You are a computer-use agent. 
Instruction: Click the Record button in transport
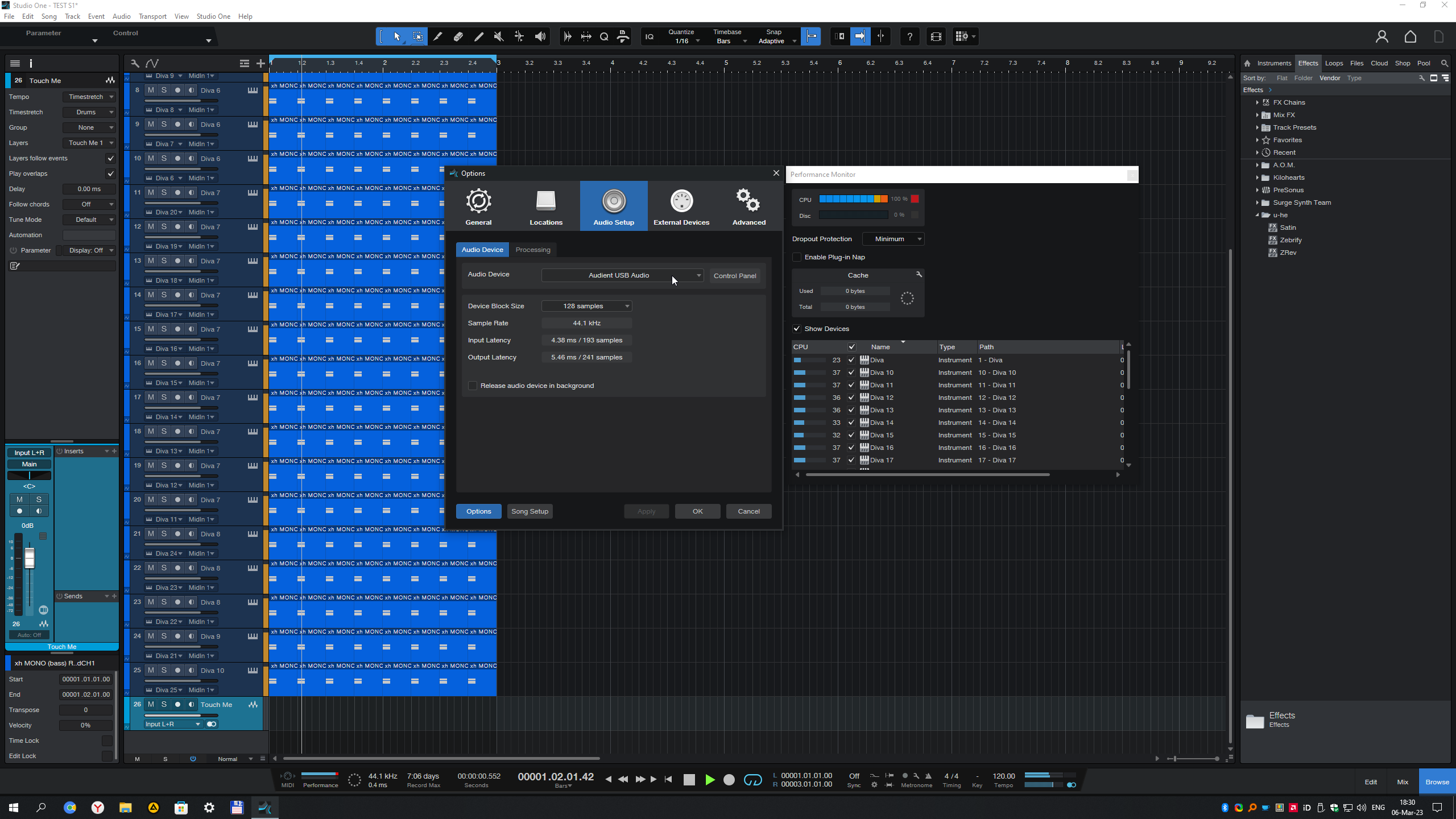[729, 780]
